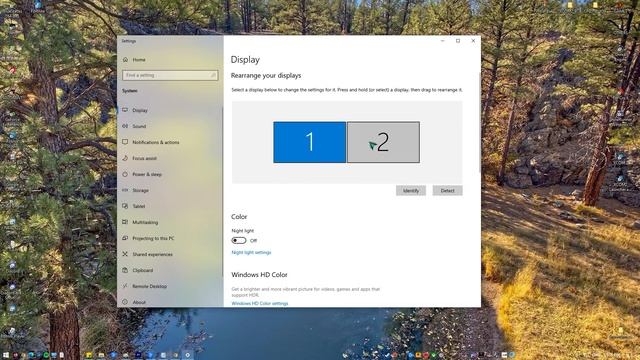Viewport: 640px width, 360px height.
Task: Click the settings page vertical scrollbar
Action: pos(480,122)
